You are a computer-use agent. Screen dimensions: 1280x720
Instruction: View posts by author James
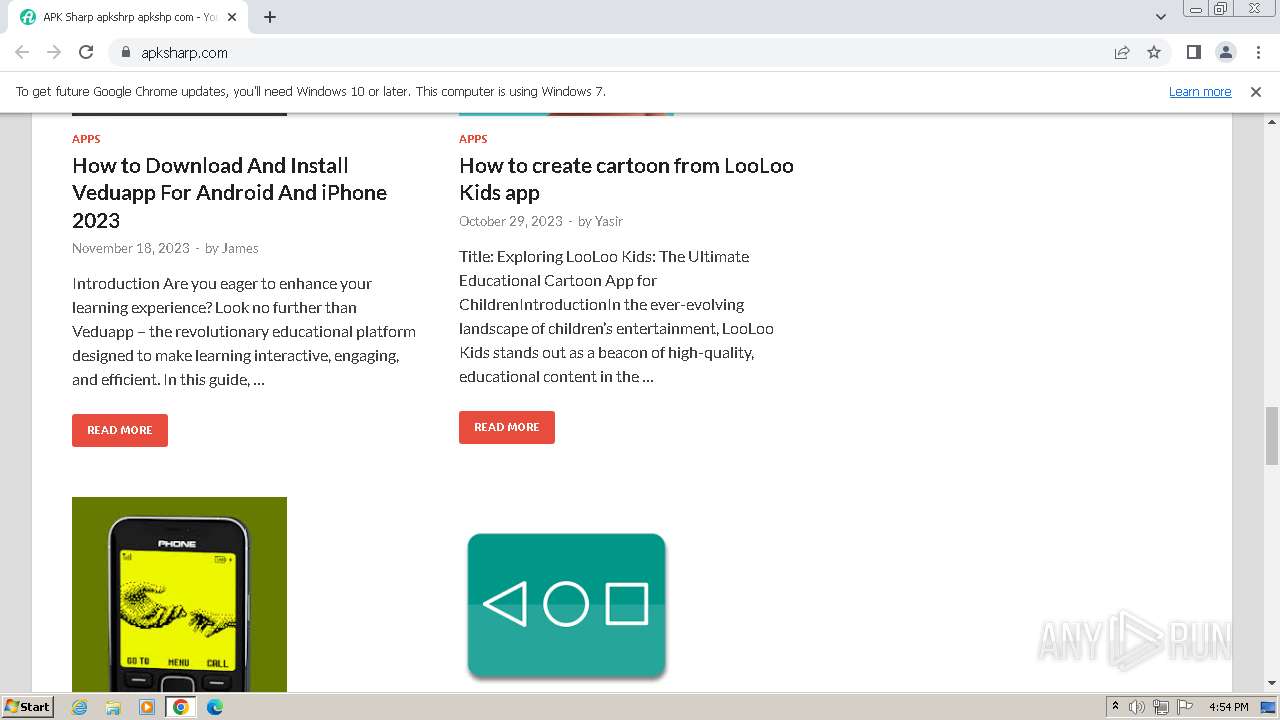coord(240,248)
